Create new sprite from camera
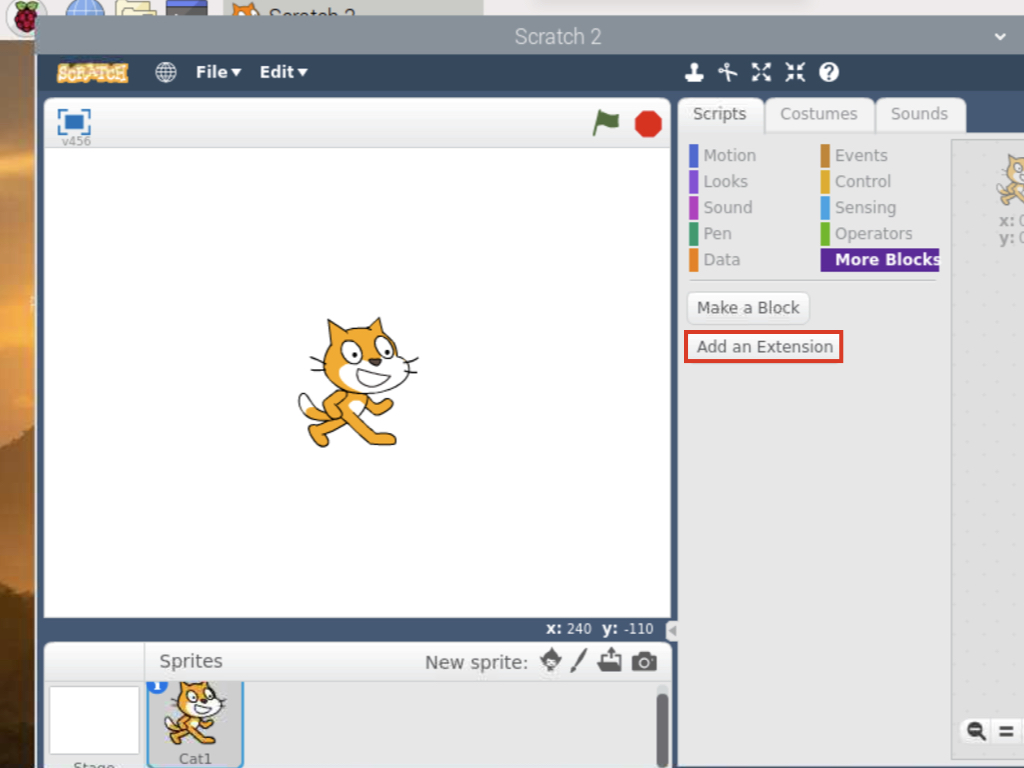The height and width of the screenshot is (768, 1024). tap(644, 662)
